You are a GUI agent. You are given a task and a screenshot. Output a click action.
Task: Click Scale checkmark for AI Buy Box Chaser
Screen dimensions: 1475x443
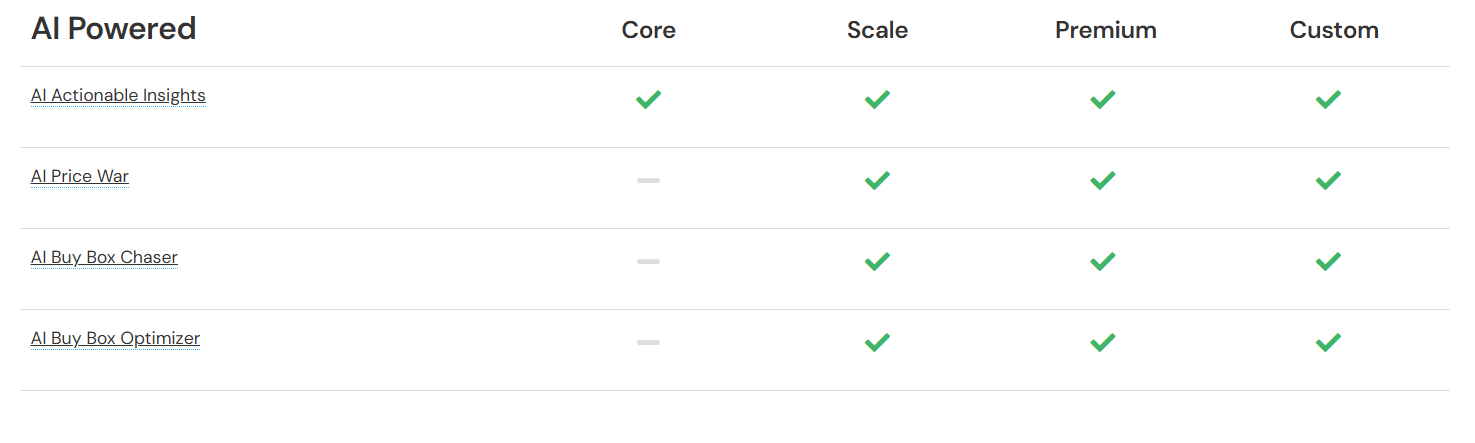tap(877, 261)
